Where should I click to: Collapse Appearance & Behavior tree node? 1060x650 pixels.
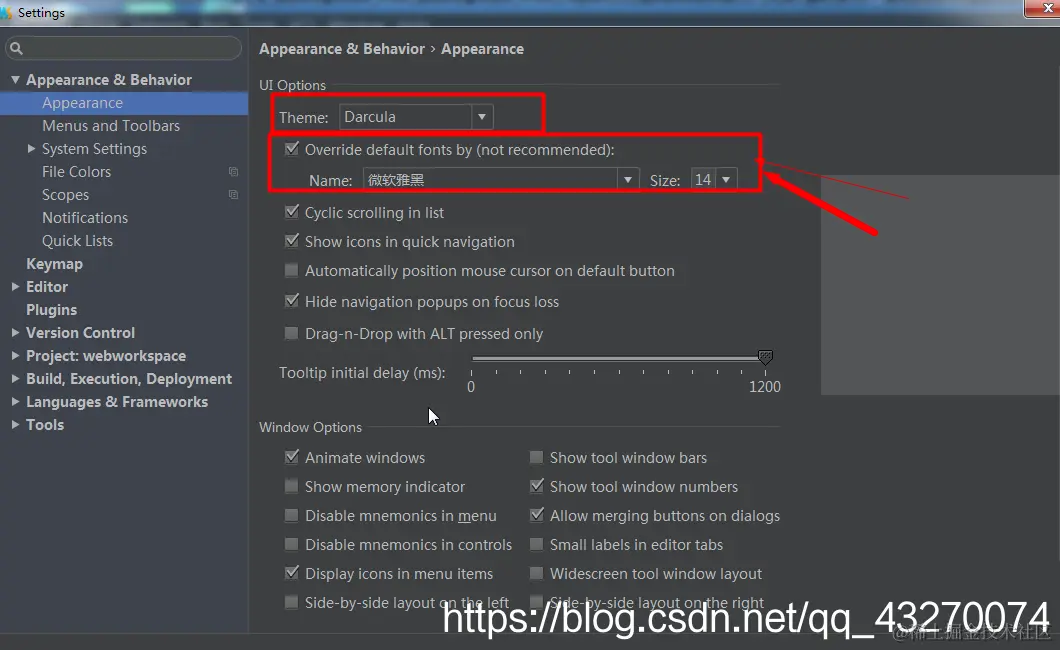tap(15, 80)
